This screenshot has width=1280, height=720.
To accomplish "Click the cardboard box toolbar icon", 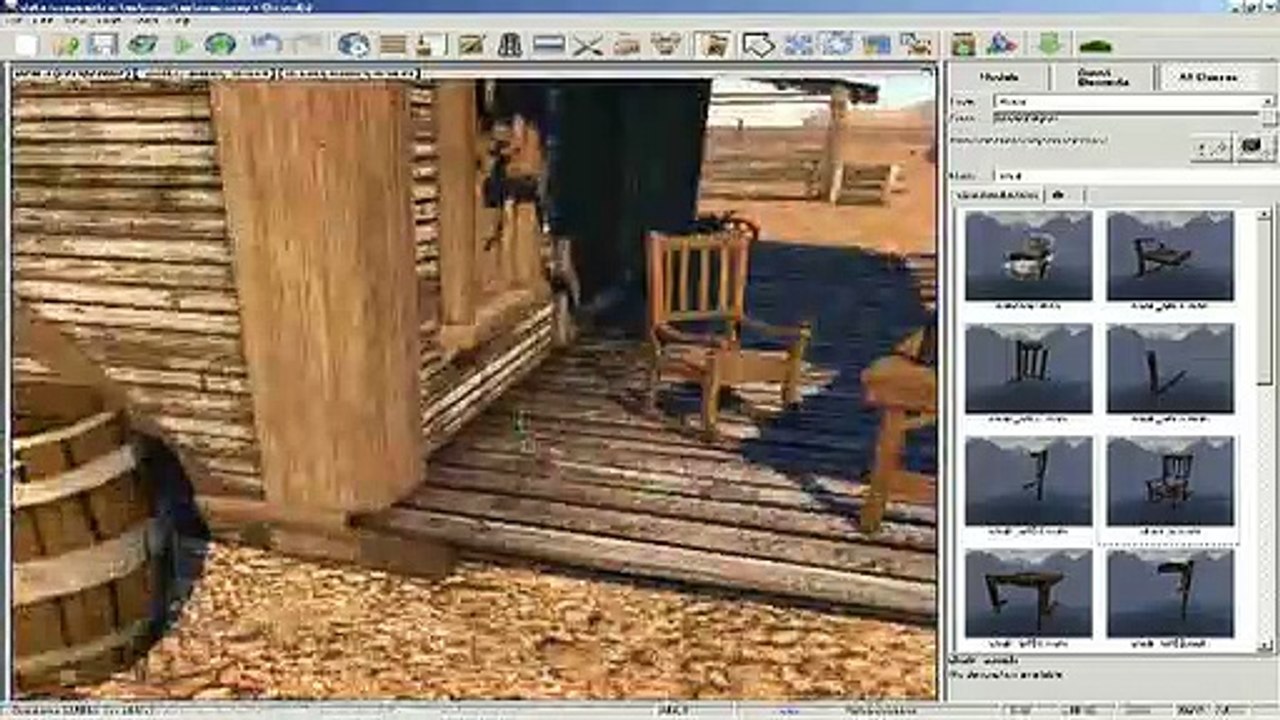I will [x=627, y=45].
